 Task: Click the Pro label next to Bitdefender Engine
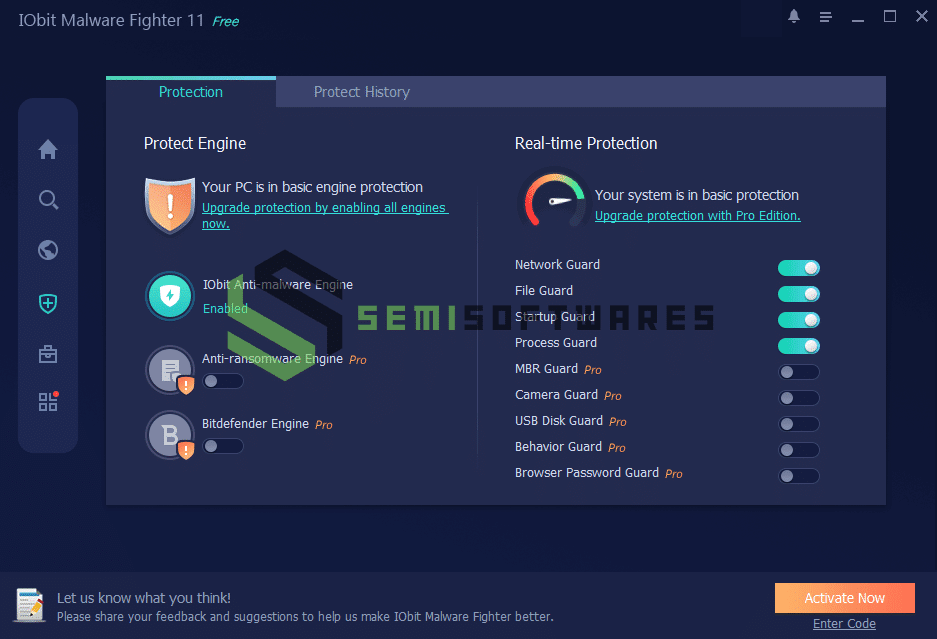(x=324, y=425)
